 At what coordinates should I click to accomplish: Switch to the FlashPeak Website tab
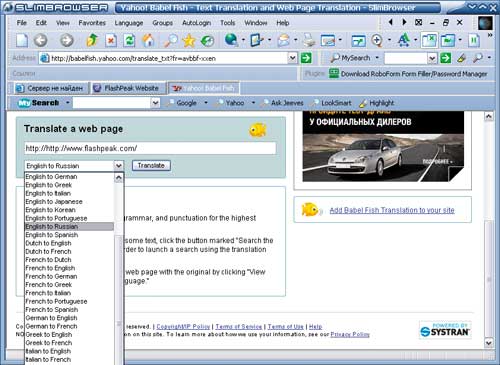pos(129,88)
